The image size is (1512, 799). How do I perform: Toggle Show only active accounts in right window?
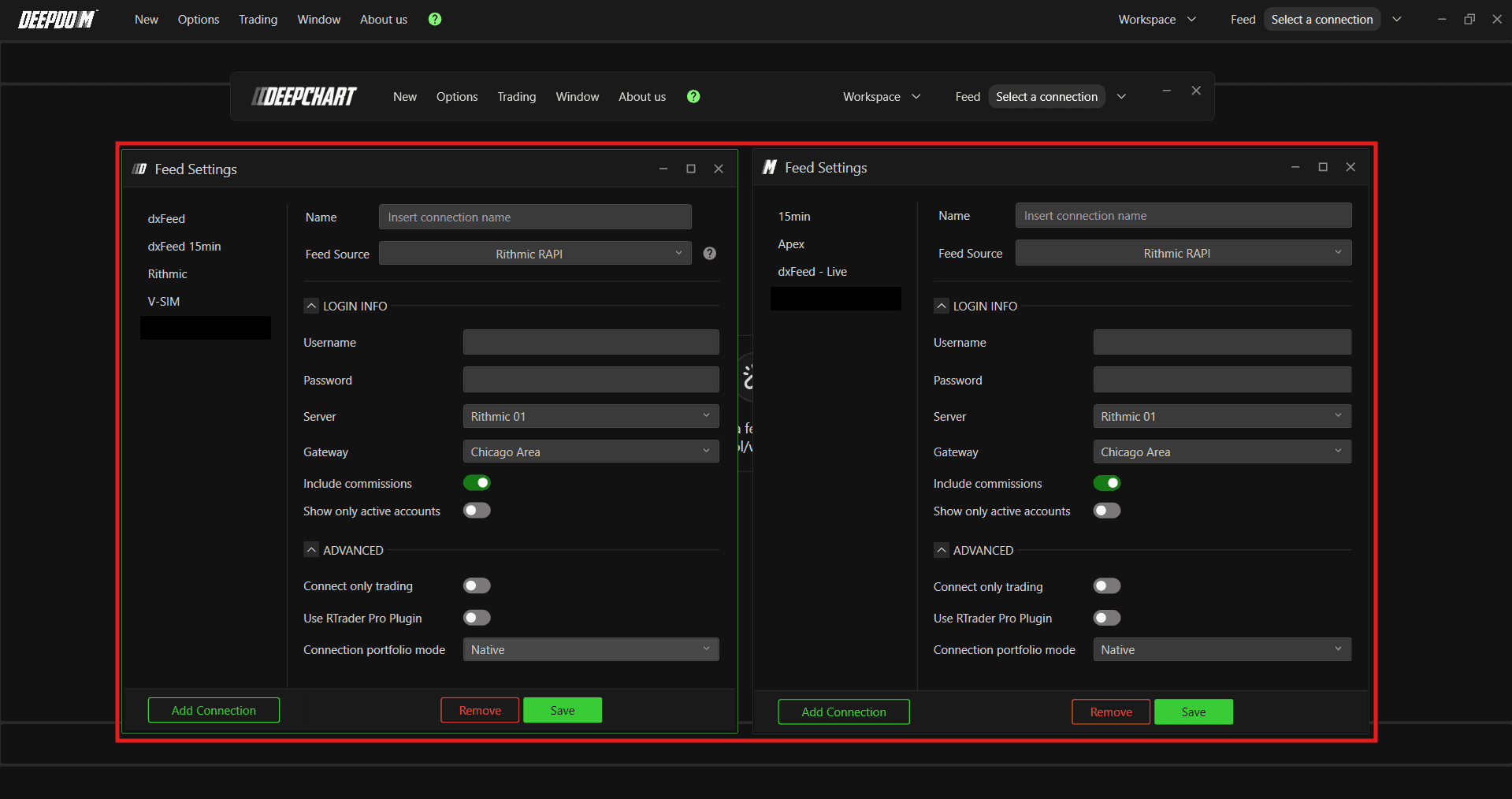[x=1107, y=511]
